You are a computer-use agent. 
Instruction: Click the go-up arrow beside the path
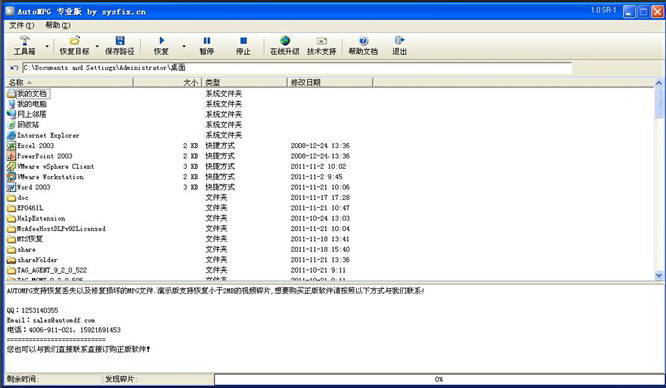pos(14,68)
